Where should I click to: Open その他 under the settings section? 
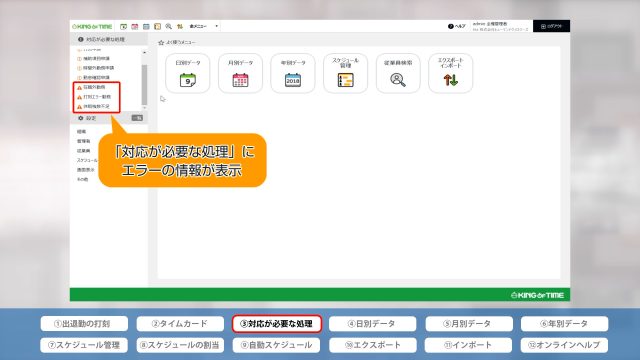click(82, 179)
